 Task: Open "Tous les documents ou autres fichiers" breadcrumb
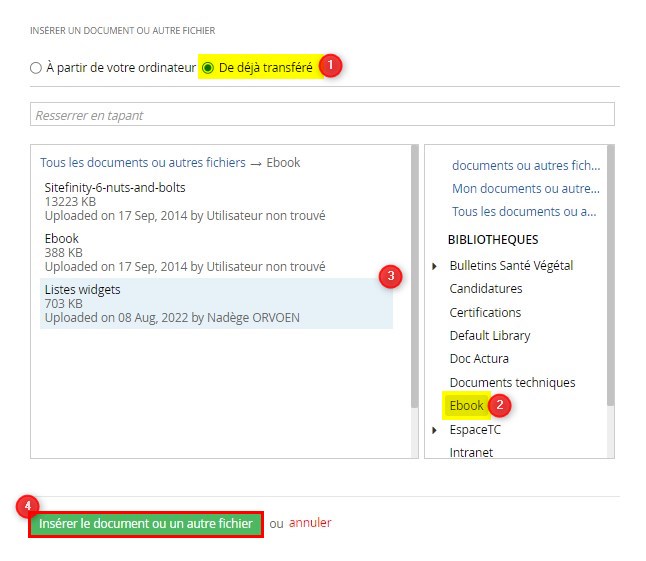(143, 162)
